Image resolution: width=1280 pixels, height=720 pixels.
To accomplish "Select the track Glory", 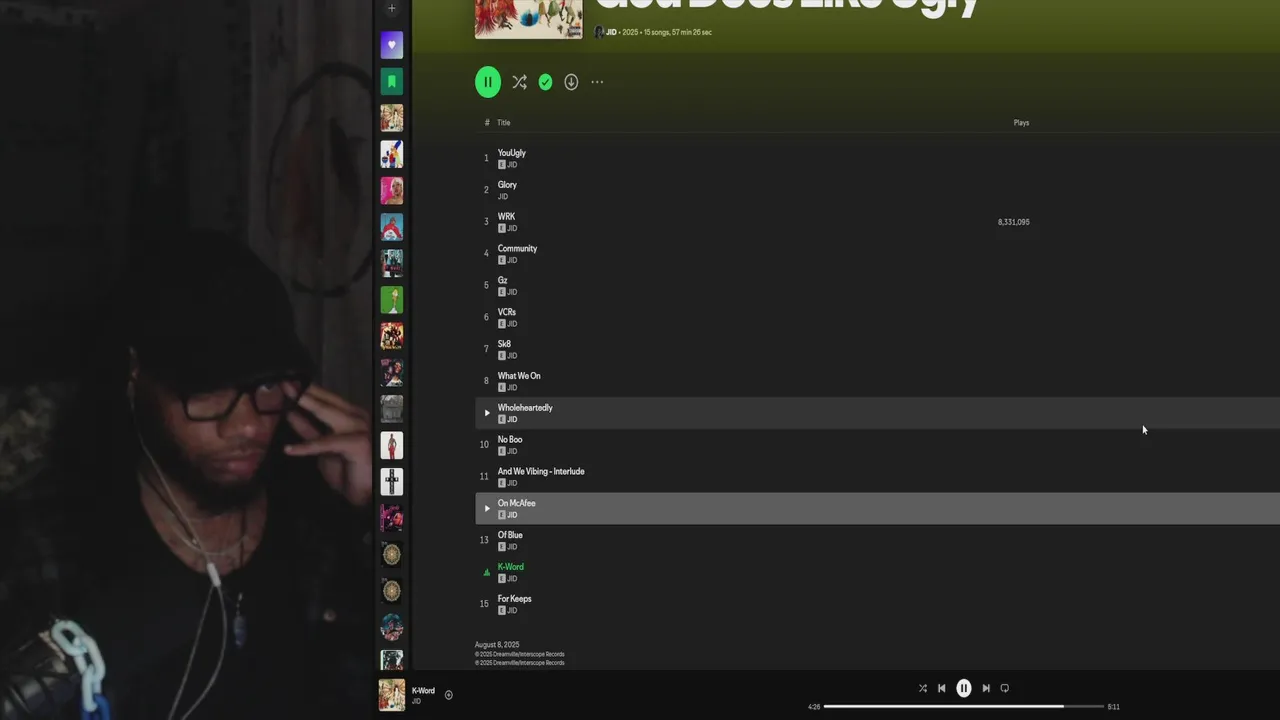I will point(507,185).
